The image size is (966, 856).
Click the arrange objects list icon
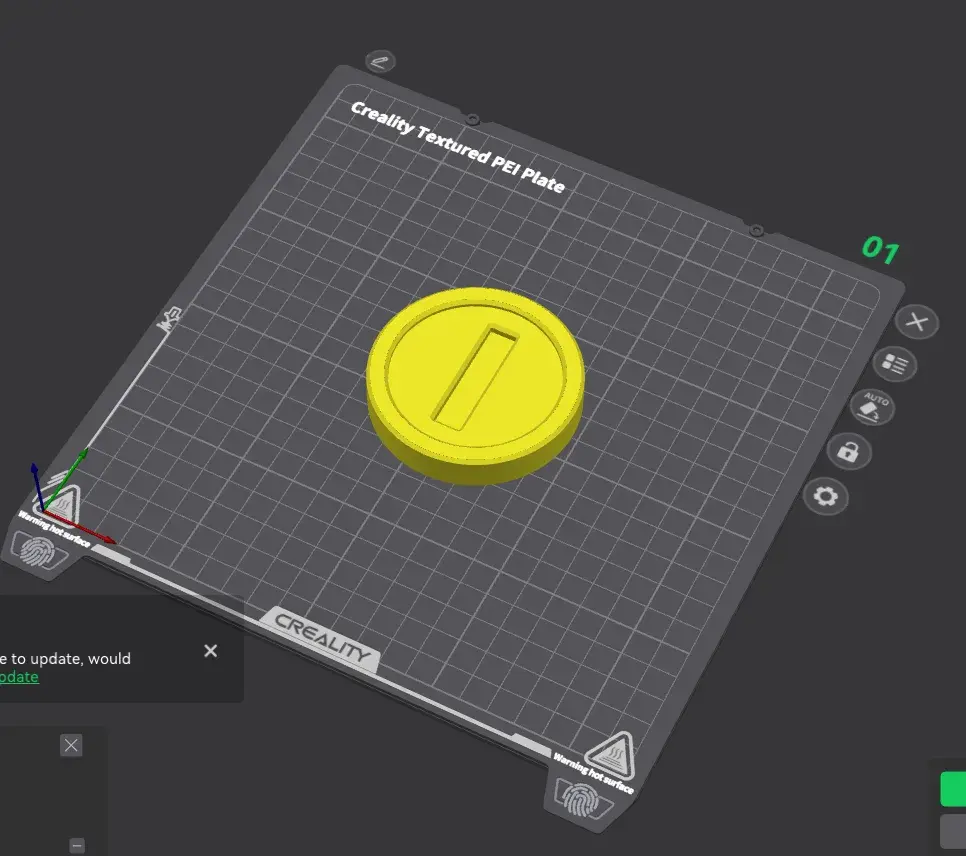click(894, 365)
